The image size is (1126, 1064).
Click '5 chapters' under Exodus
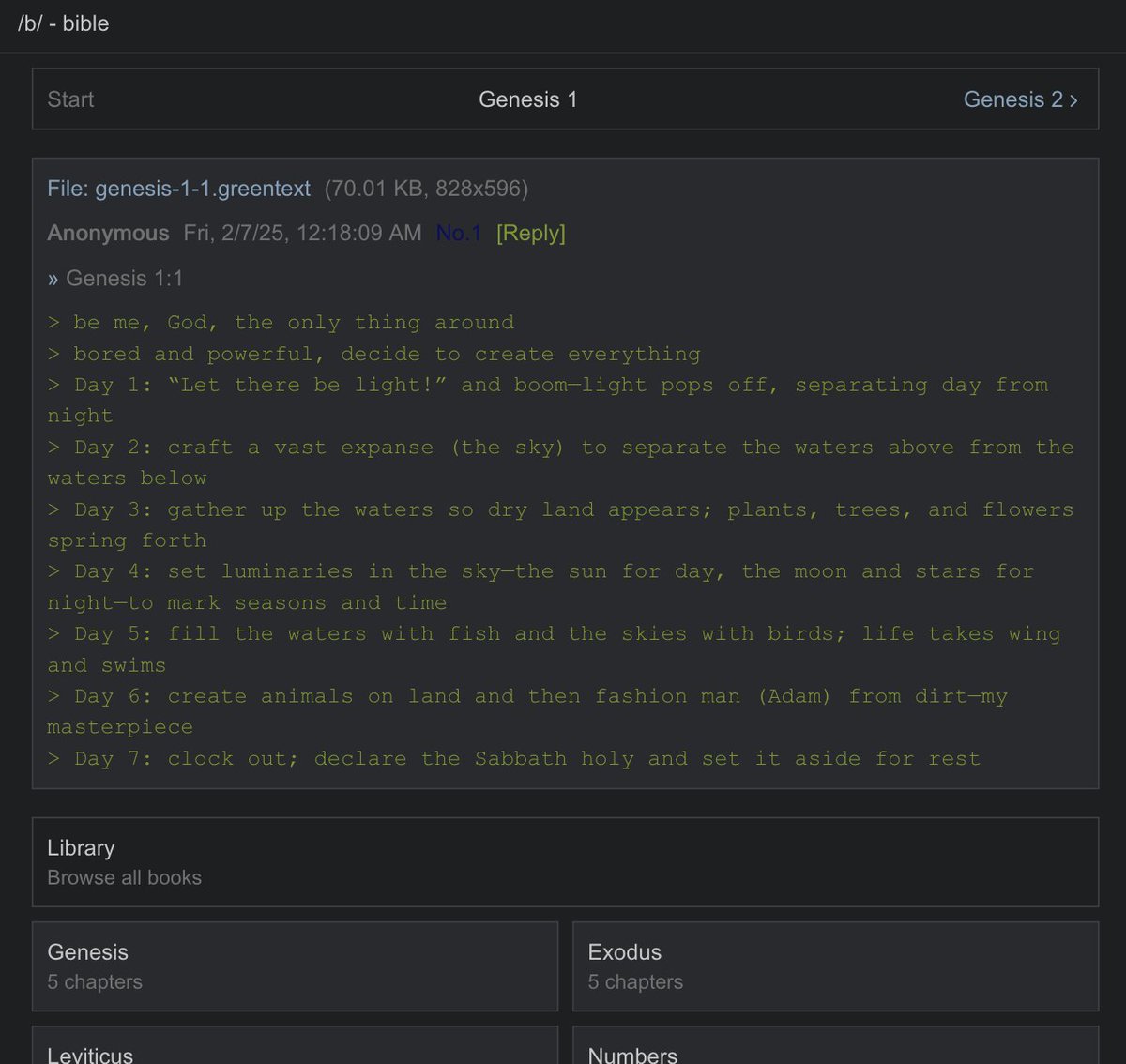pos(635,982)
